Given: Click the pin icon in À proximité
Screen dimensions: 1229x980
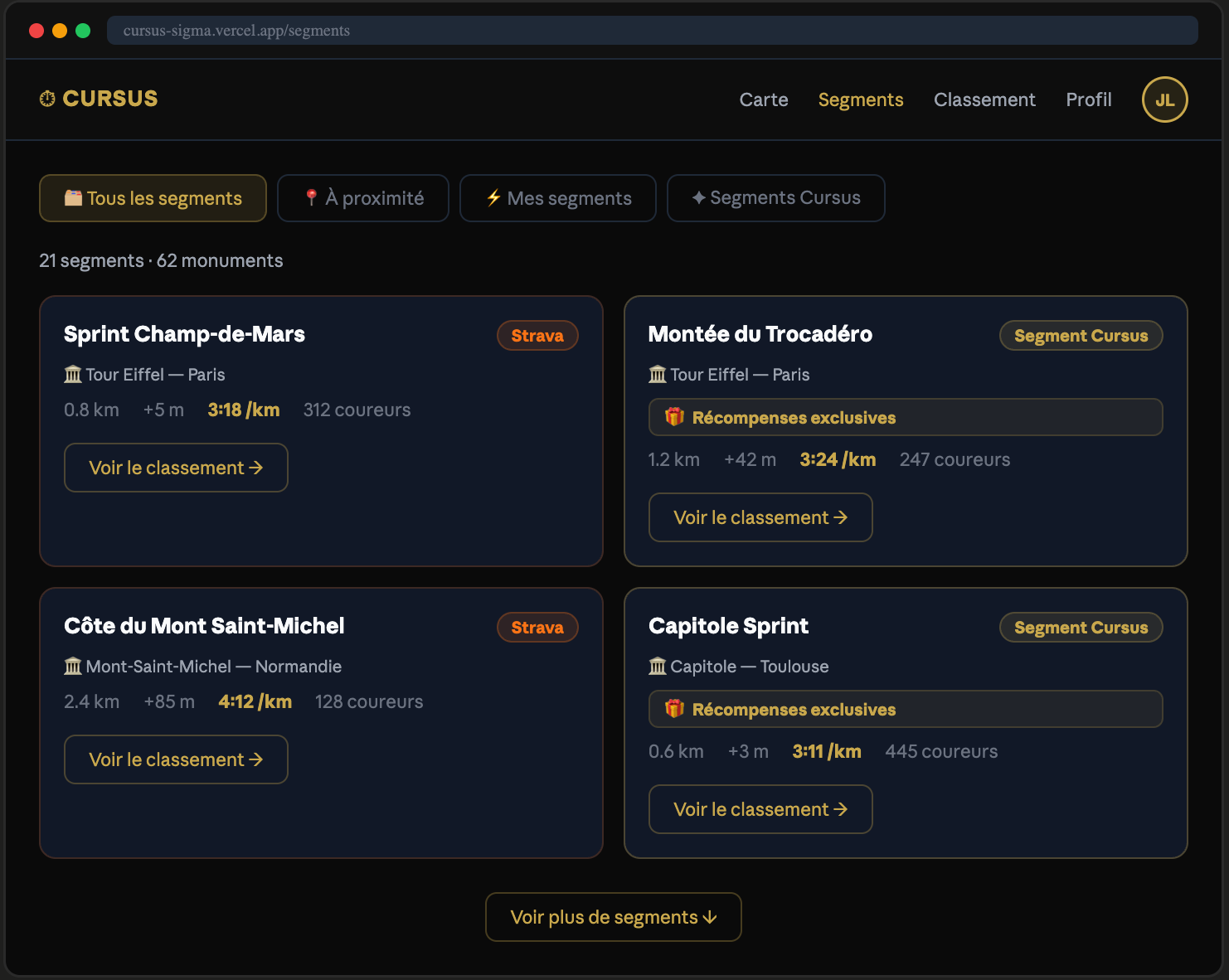Looking at the screenshot, I should [x=311, y=198].
